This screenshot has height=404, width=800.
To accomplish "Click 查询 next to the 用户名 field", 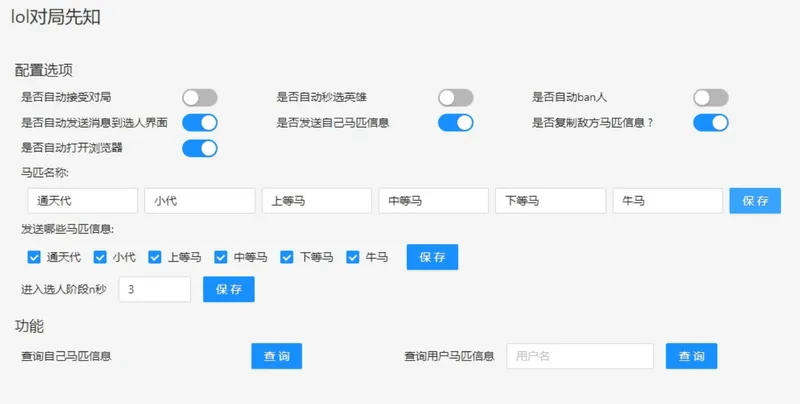I will pyautogui.click(x=691, y=356).
